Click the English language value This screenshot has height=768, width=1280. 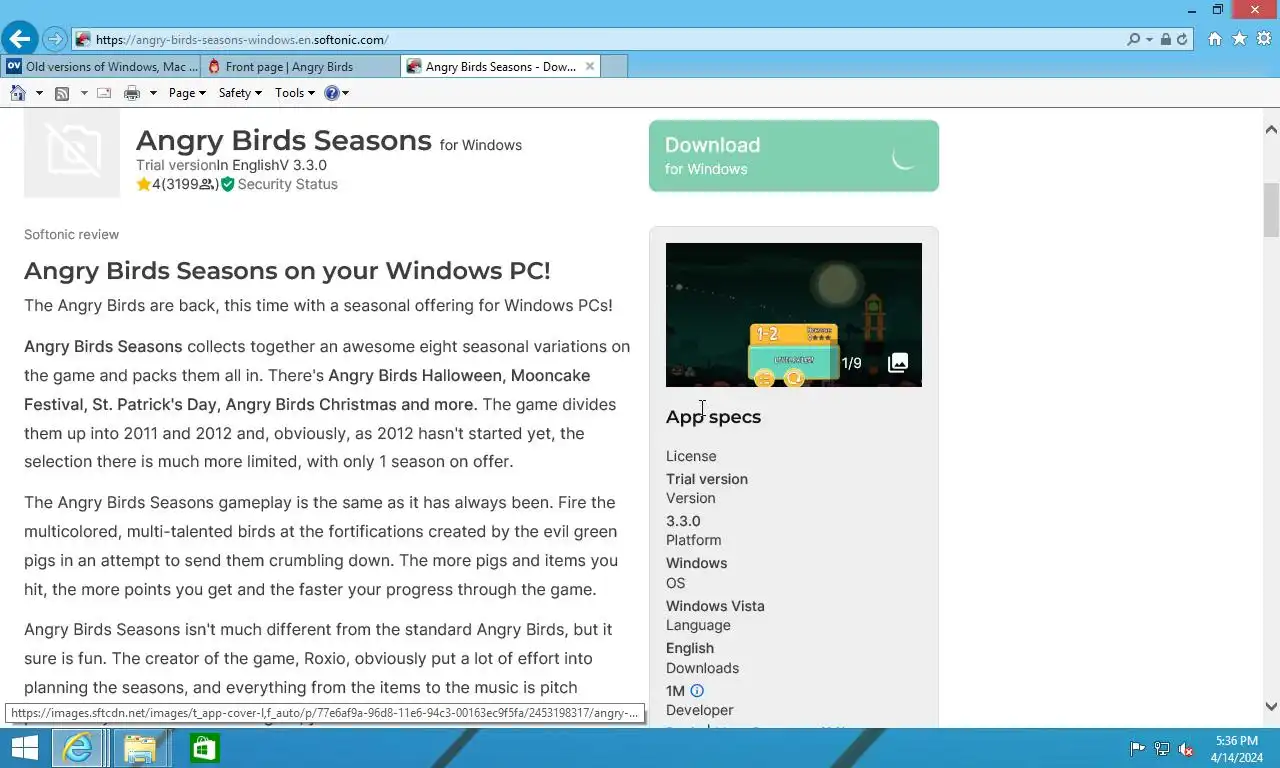point(690,648)
